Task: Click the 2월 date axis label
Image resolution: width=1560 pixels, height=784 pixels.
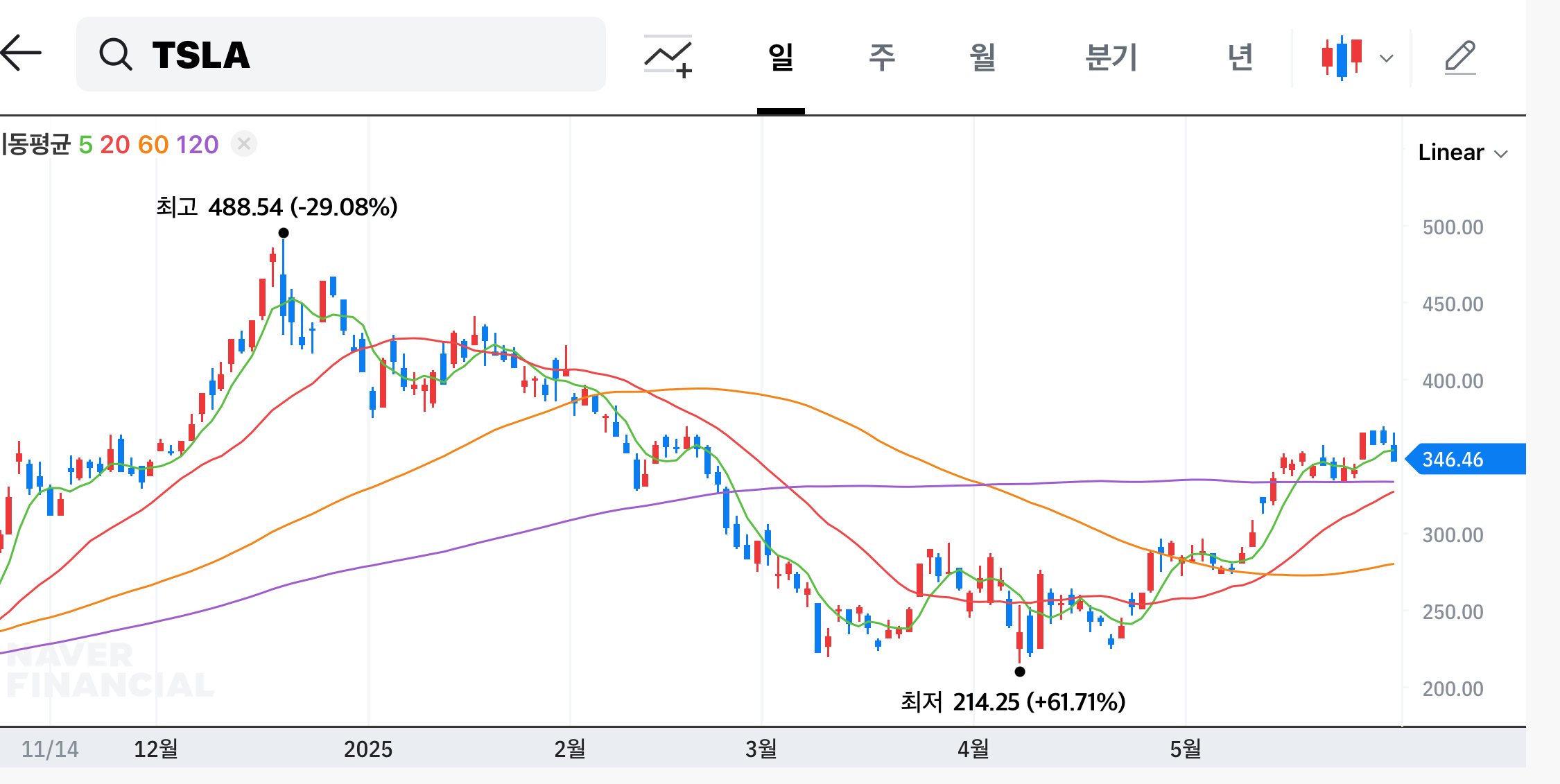Action: coord(570,749)
